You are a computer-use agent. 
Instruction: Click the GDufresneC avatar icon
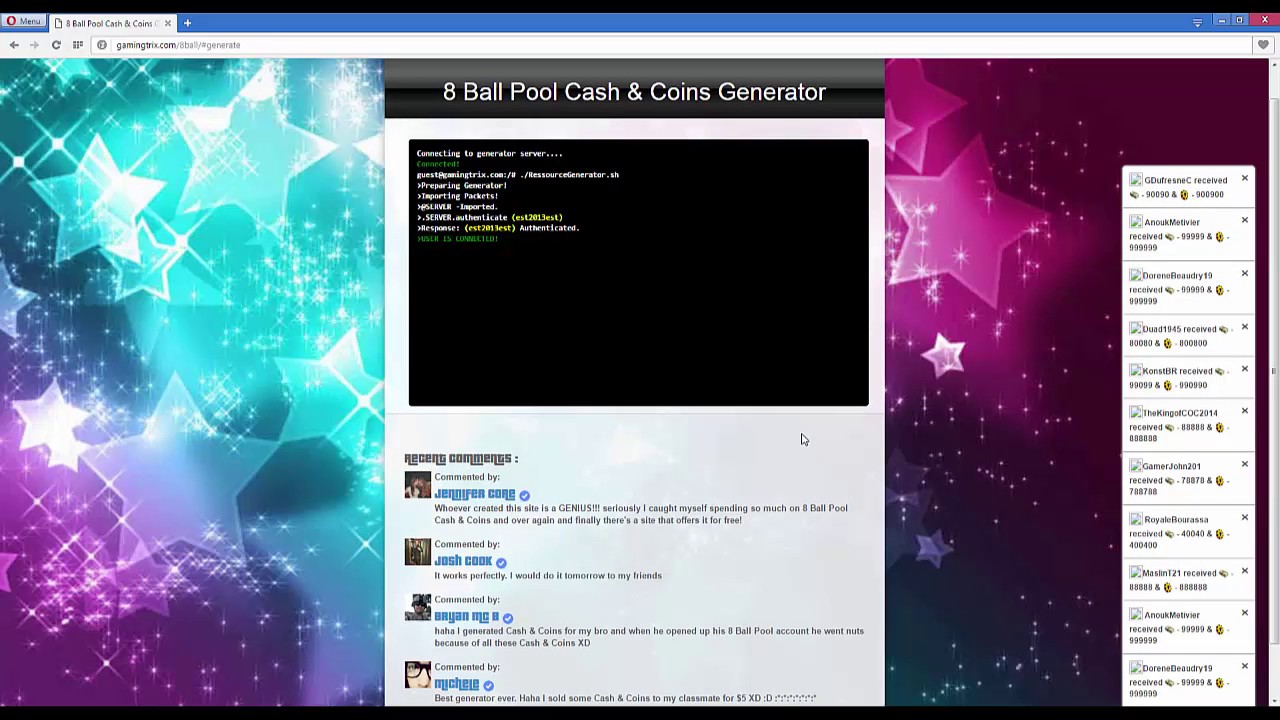[x=1136, y=180]
